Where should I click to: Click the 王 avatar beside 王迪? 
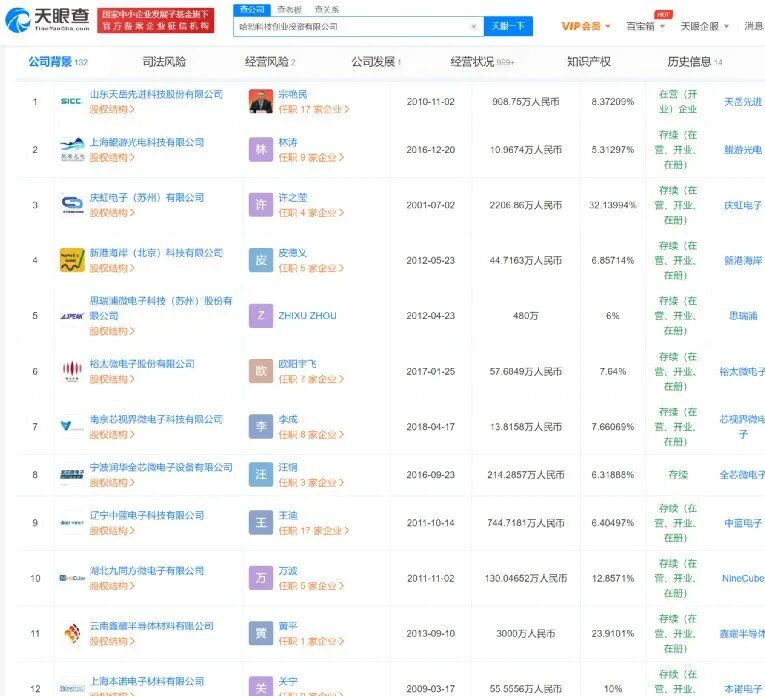coord(261,523)
